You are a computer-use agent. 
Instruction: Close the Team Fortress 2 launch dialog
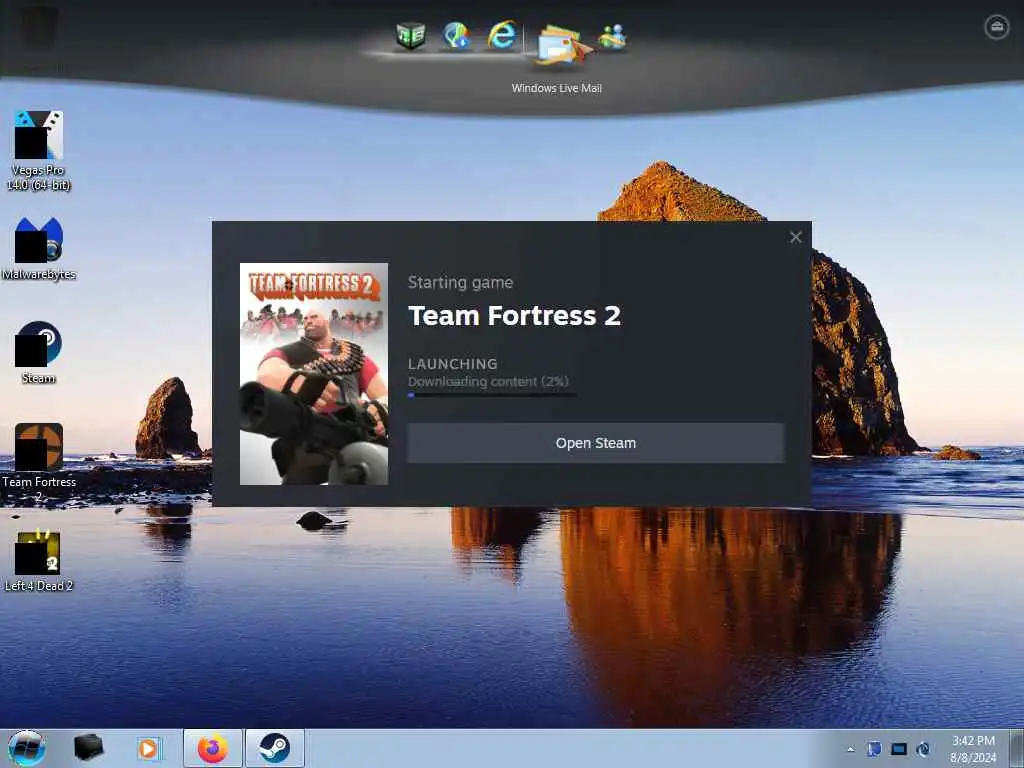click(795, 237)
